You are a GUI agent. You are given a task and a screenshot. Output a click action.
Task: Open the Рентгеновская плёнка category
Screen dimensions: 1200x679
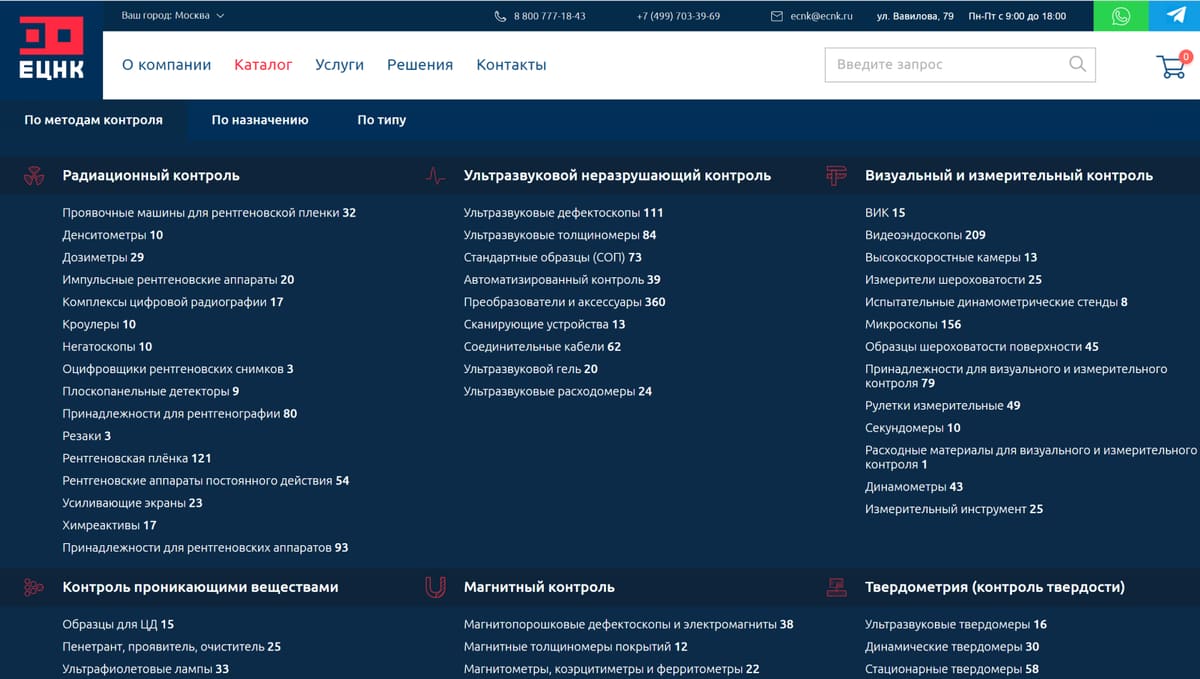[137, 458]
